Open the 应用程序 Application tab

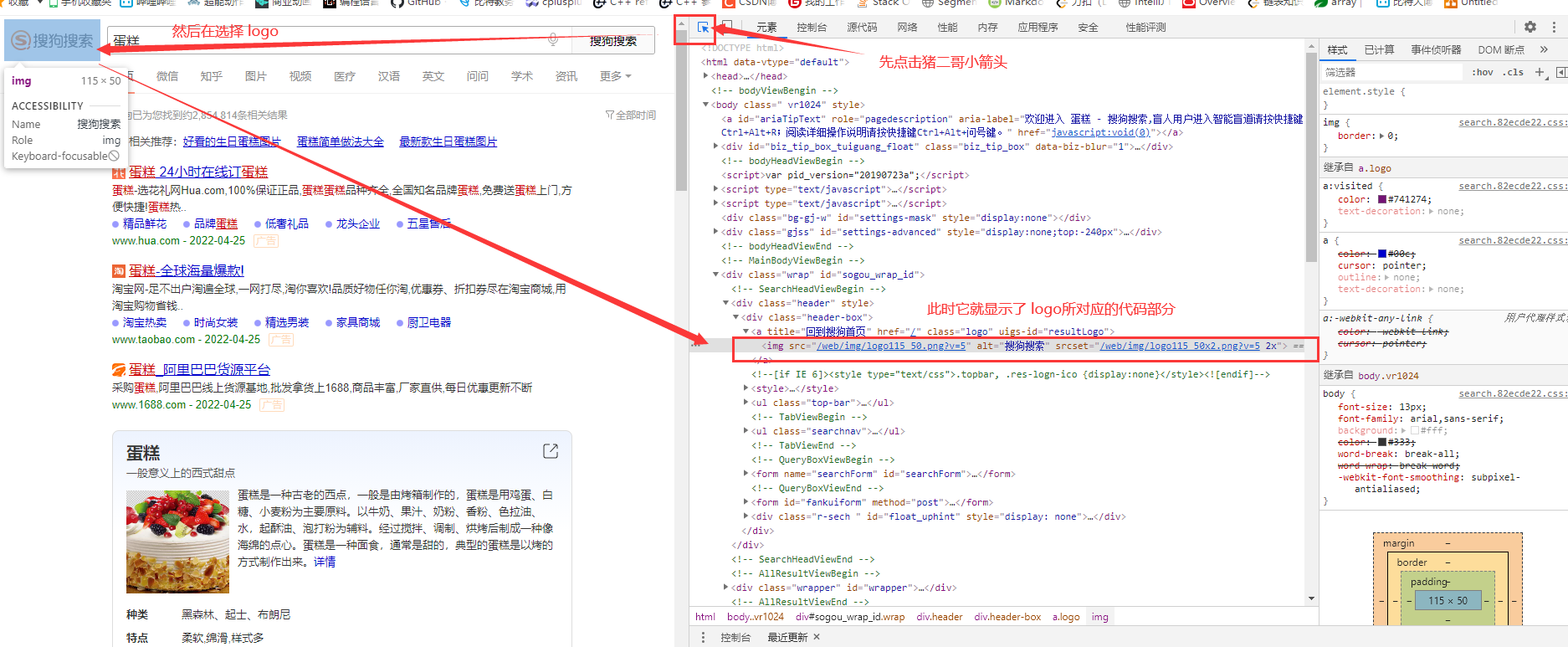(x=1038, y=28)
